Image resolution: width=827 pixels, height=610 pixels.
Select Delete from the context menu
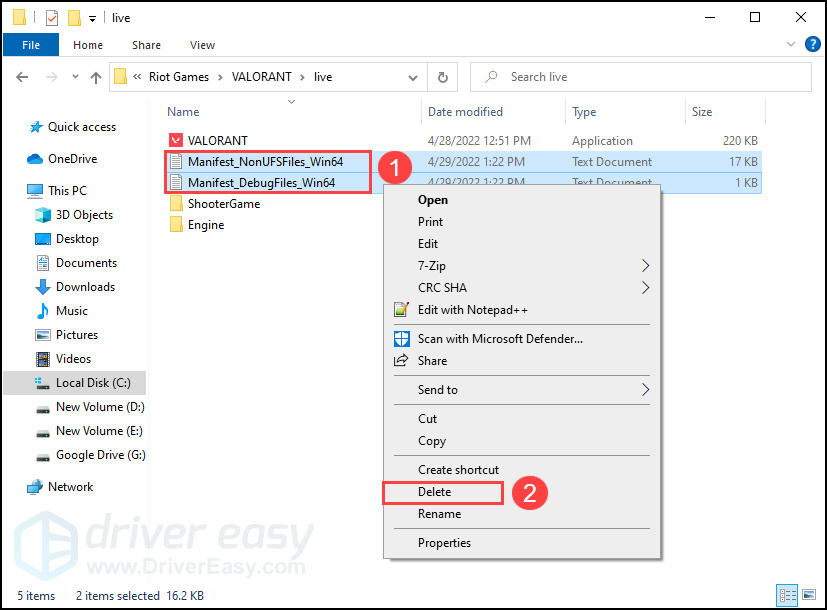435,492
